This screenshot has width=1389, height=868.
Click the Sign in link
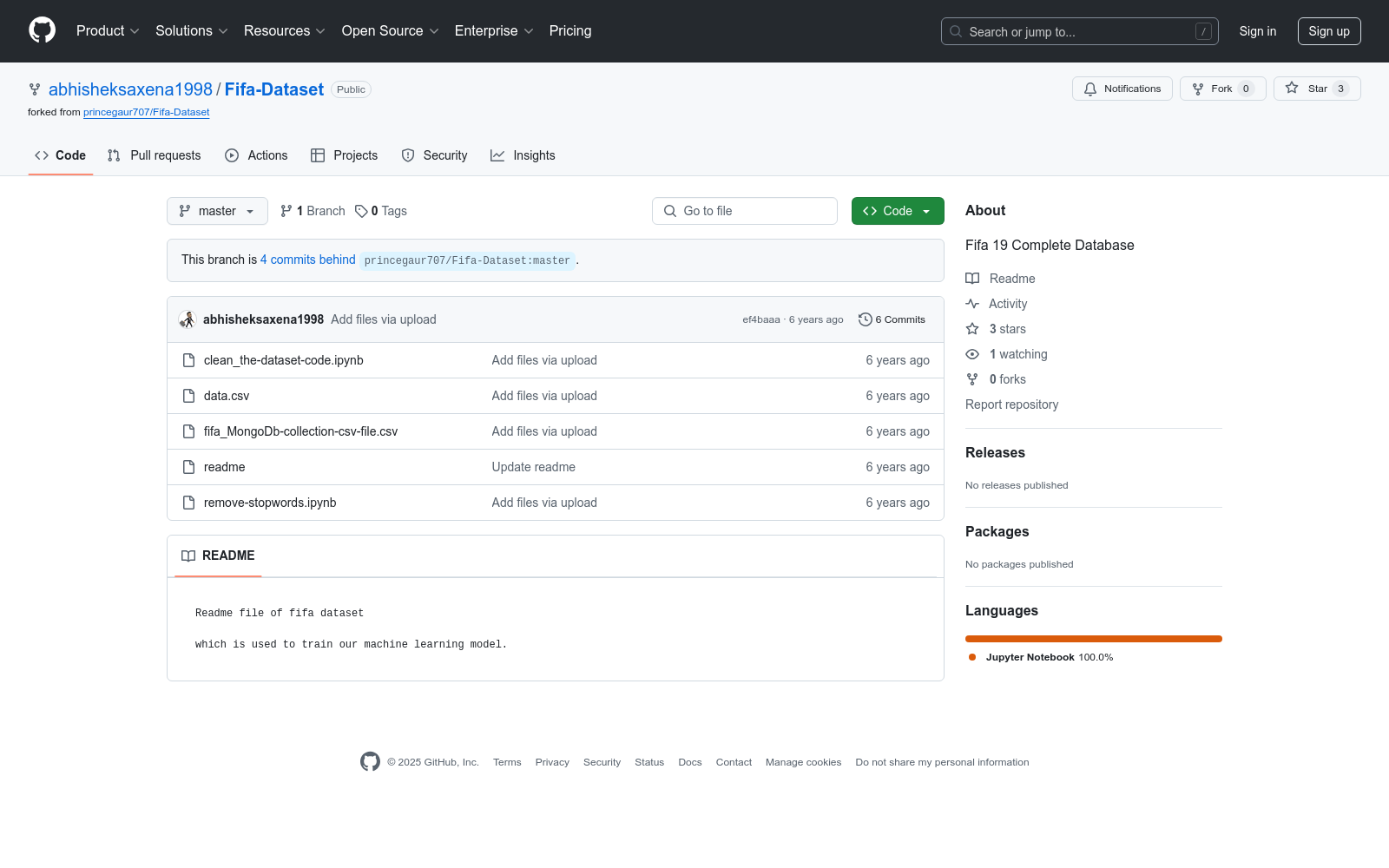click(1258, 31)
